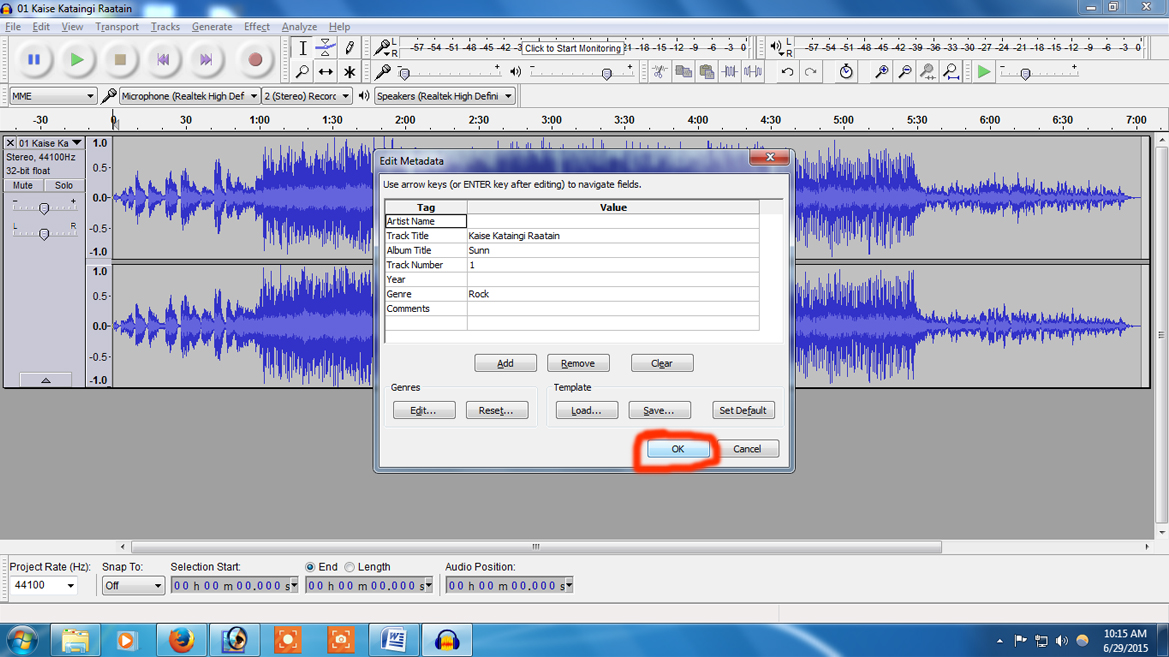Open the Generate menu
Image resolution: width=1169 pixels, height=657 pixels.
coord(212,26)
